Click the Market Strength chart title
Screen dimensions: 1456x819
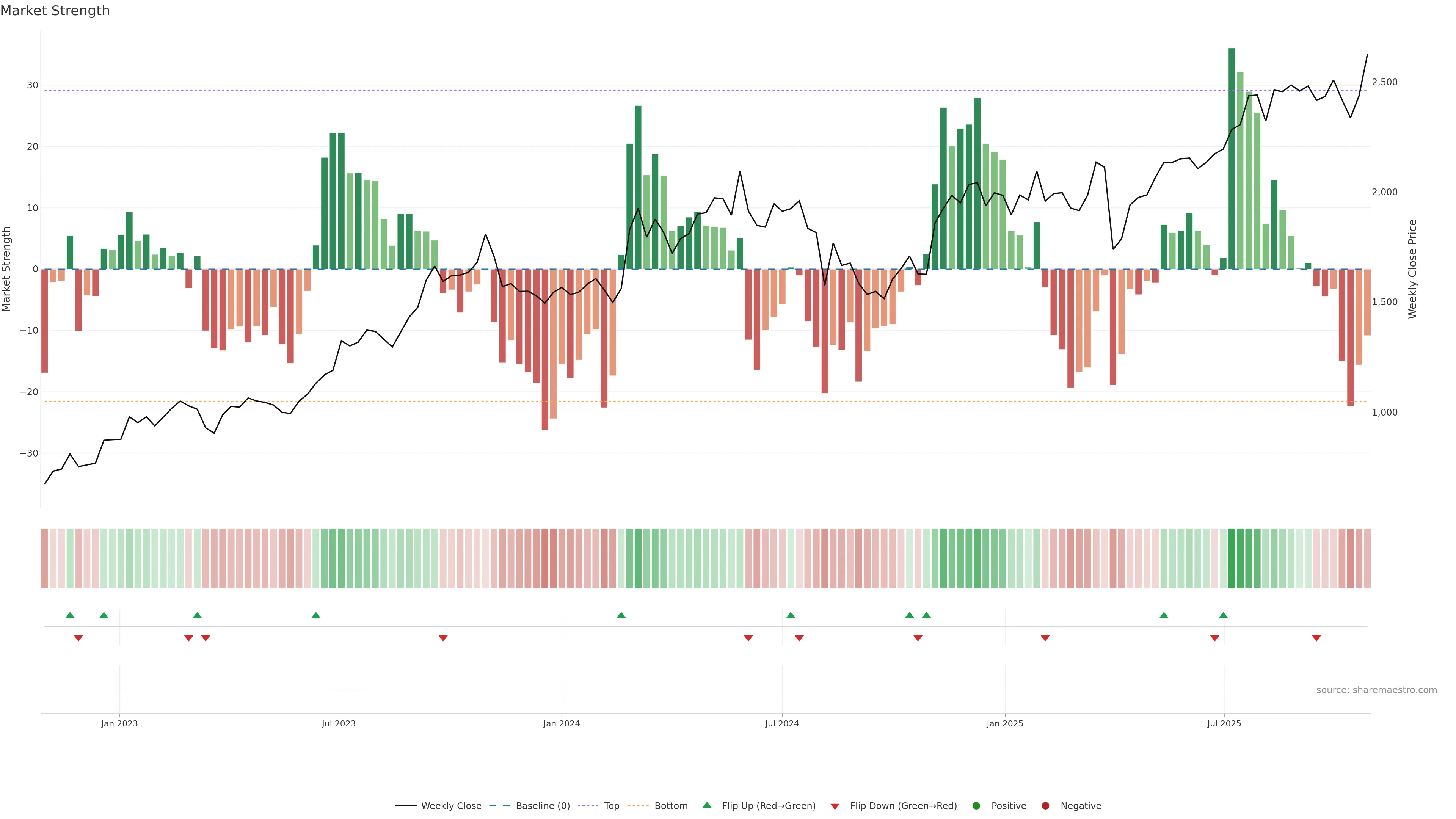[55, 11]
